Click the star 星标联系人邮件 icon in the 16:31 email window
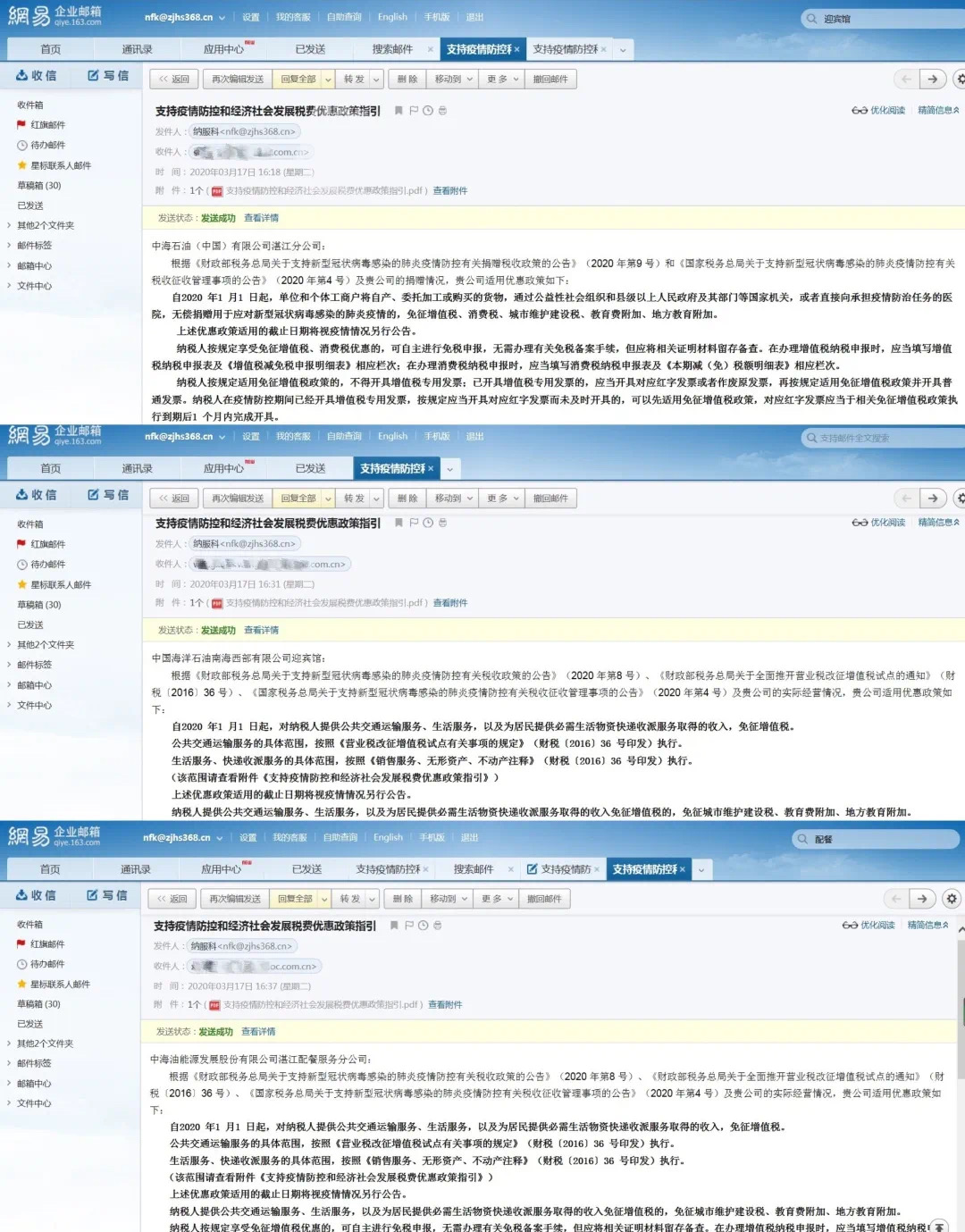Viewport: 965px width, 1232px height. point(21,584)
